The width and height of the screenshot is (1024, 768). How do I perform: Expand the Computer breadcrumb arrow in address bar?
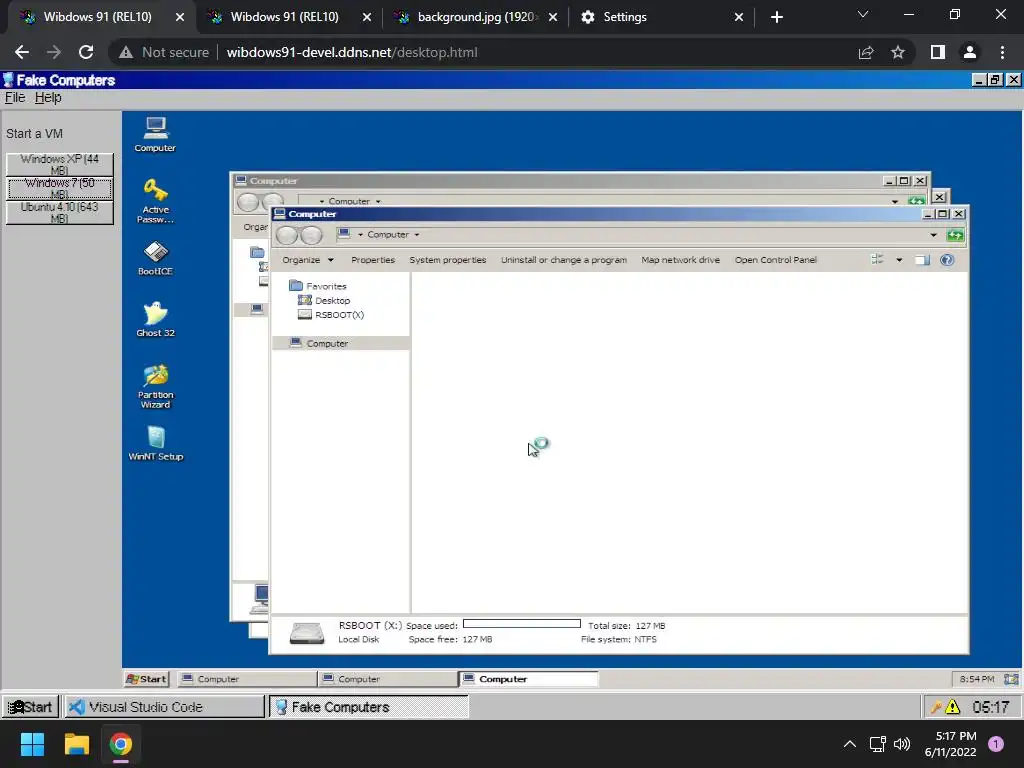pos(417,234)
